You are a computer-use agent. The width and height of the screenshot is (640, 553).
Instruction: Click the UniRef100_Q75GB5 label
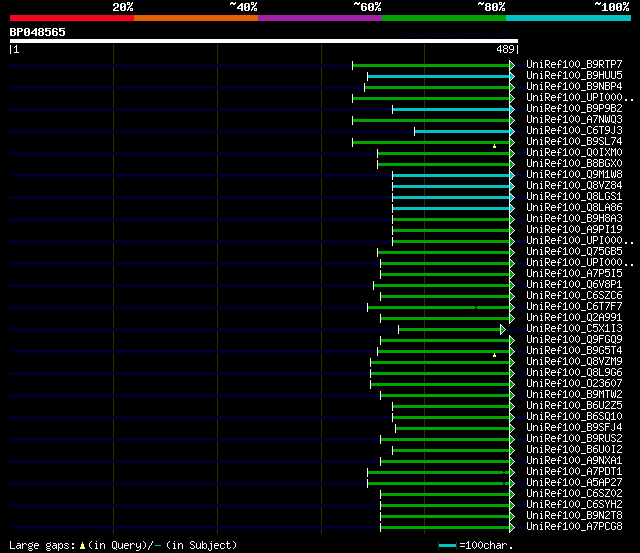[574, 252]
